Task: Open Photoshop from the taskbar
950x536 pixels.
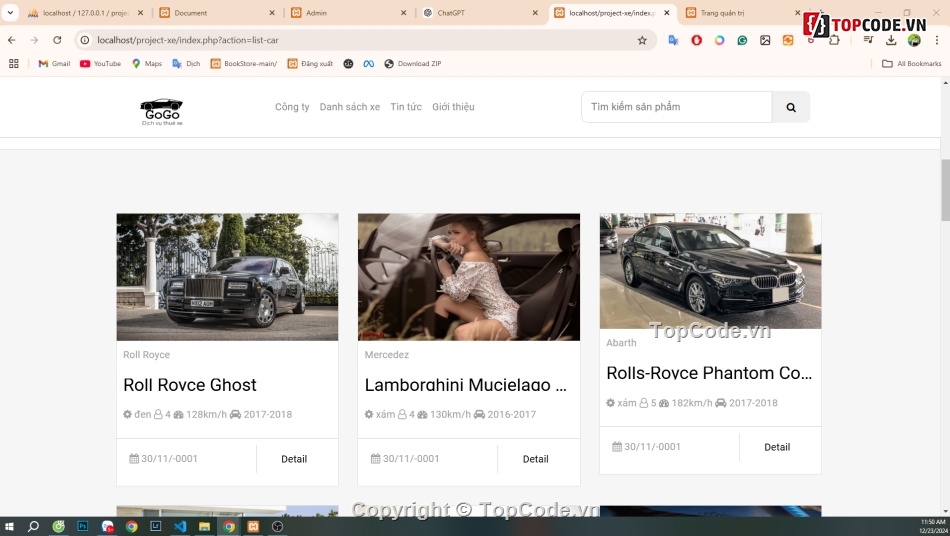Action: (82, 526)
